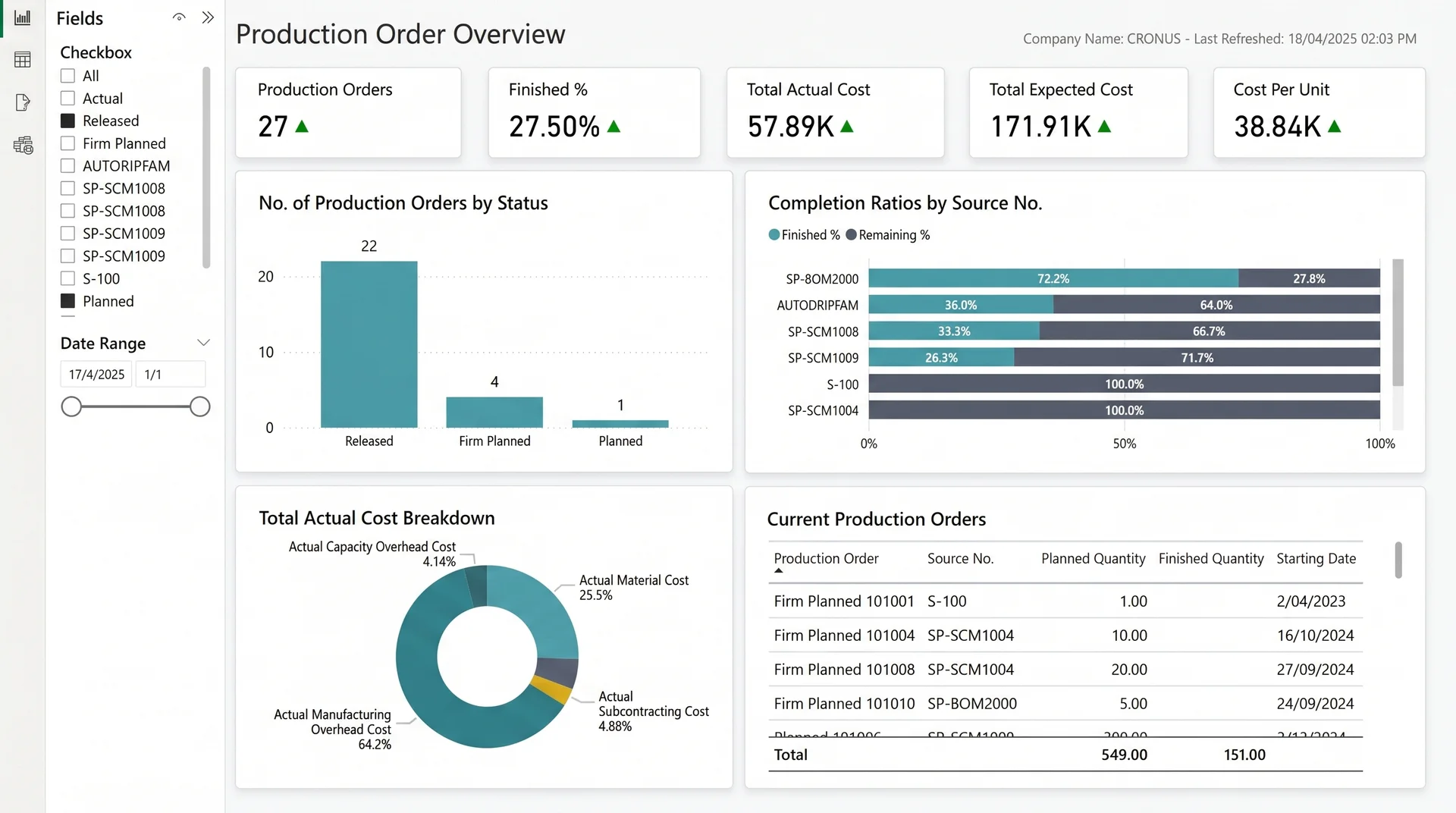Check the All checkbox

[x=67, y=76]
